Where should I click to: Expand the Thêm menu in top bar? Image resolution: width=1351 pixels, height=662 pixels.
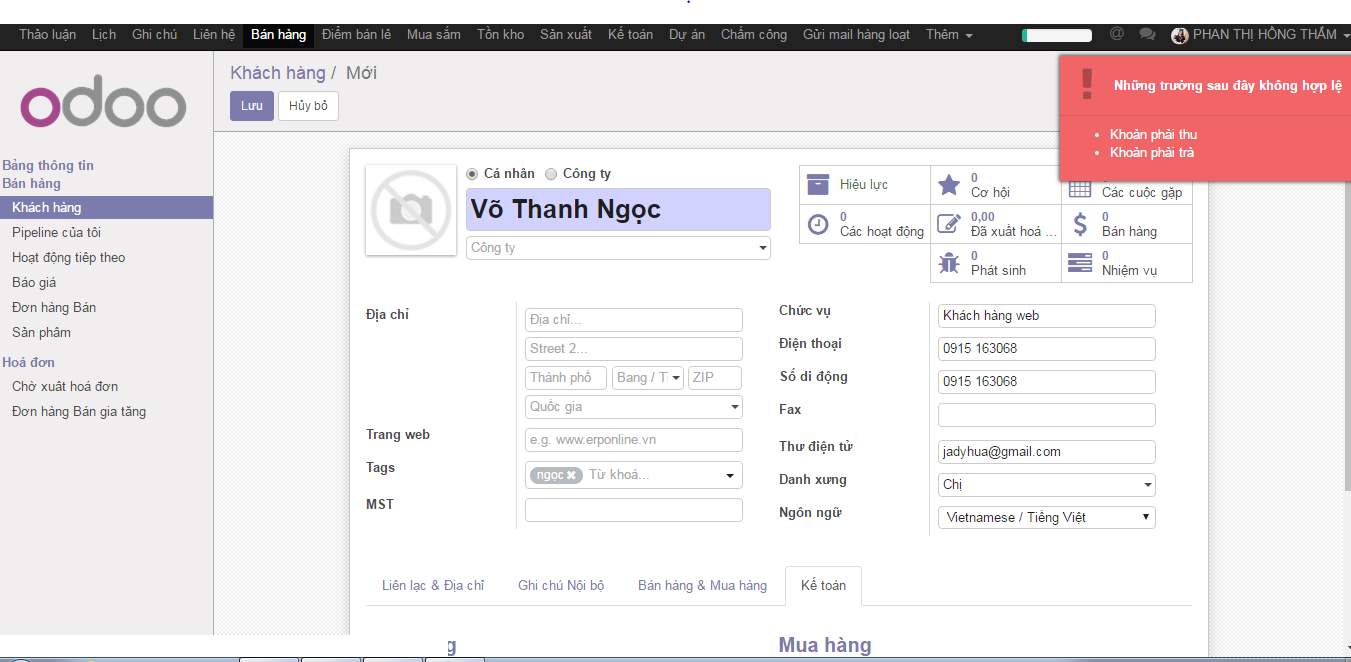coord(949,35)
